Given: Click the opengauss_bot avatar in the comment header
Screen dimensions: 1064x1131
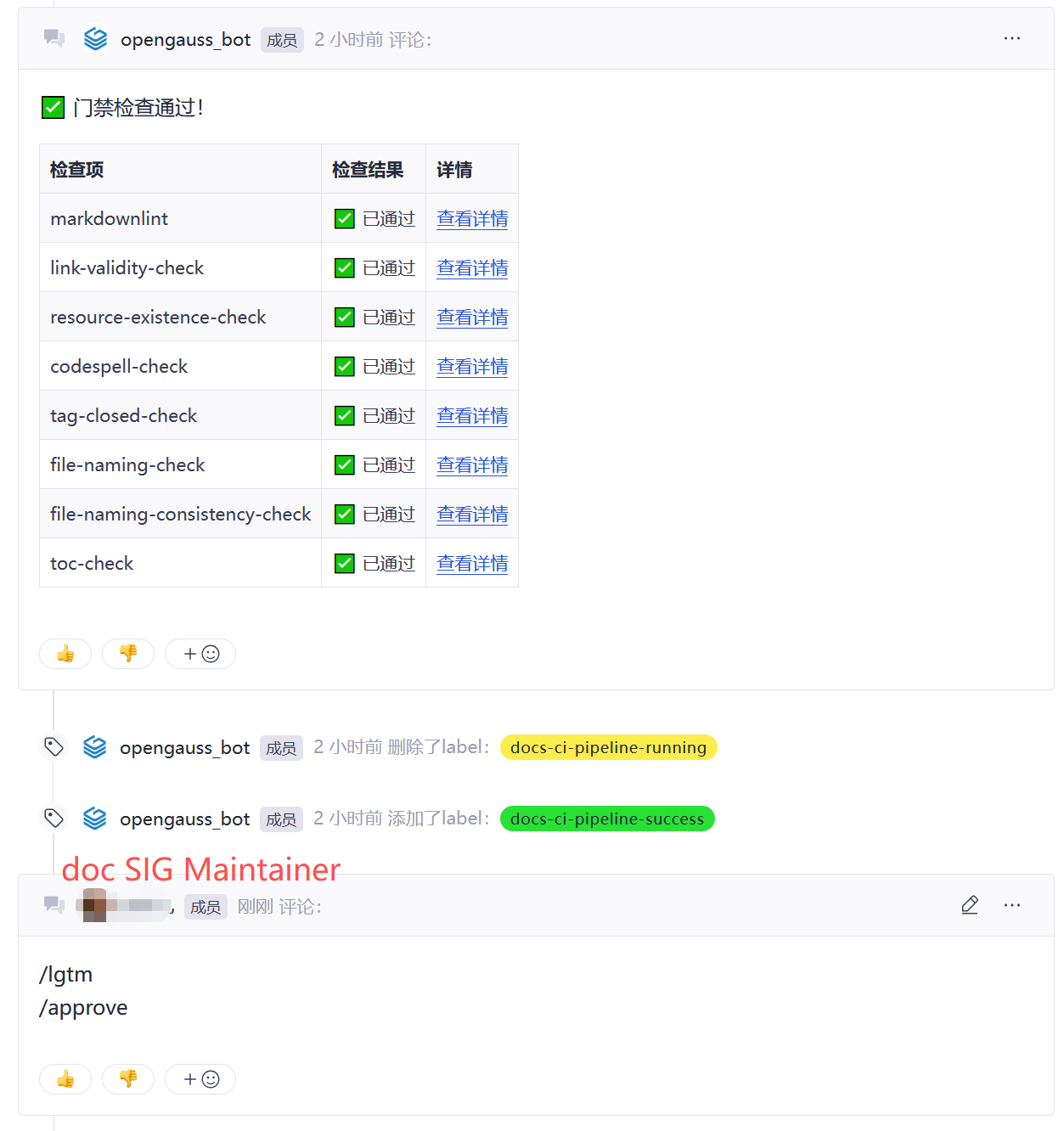Looking at the screenshot, I should pos(96,39).
